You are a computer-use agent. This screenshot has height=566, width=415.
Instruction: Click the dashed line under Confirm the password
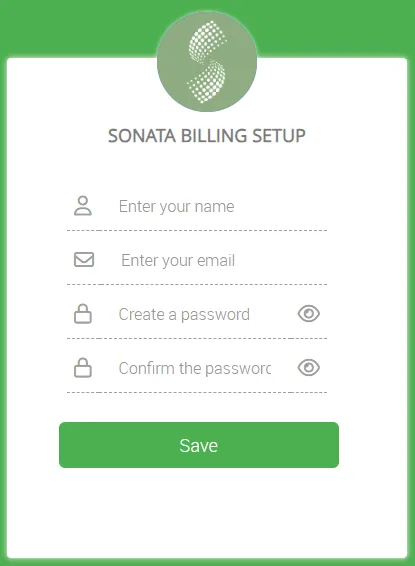[x=197, y=392]
